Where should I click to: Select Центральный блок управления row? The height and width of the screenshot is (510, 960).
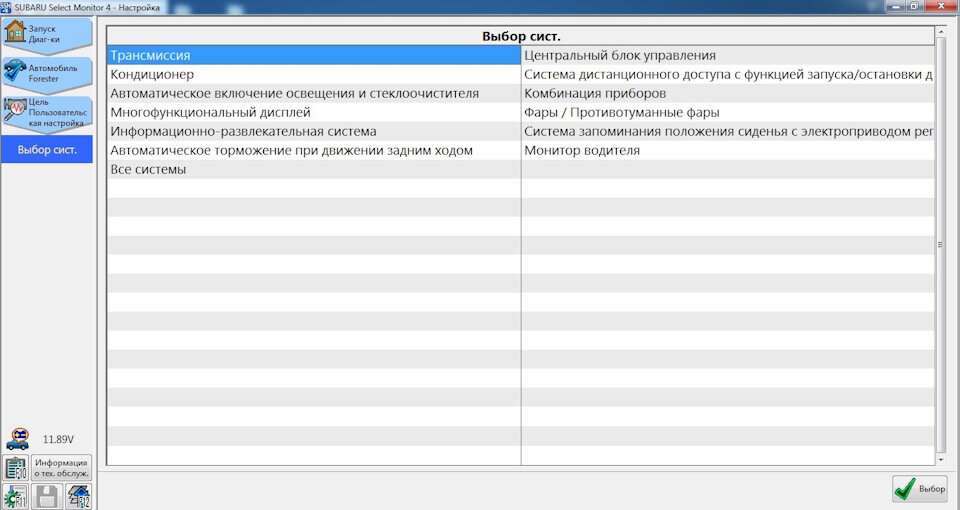[x=728, y=55]
